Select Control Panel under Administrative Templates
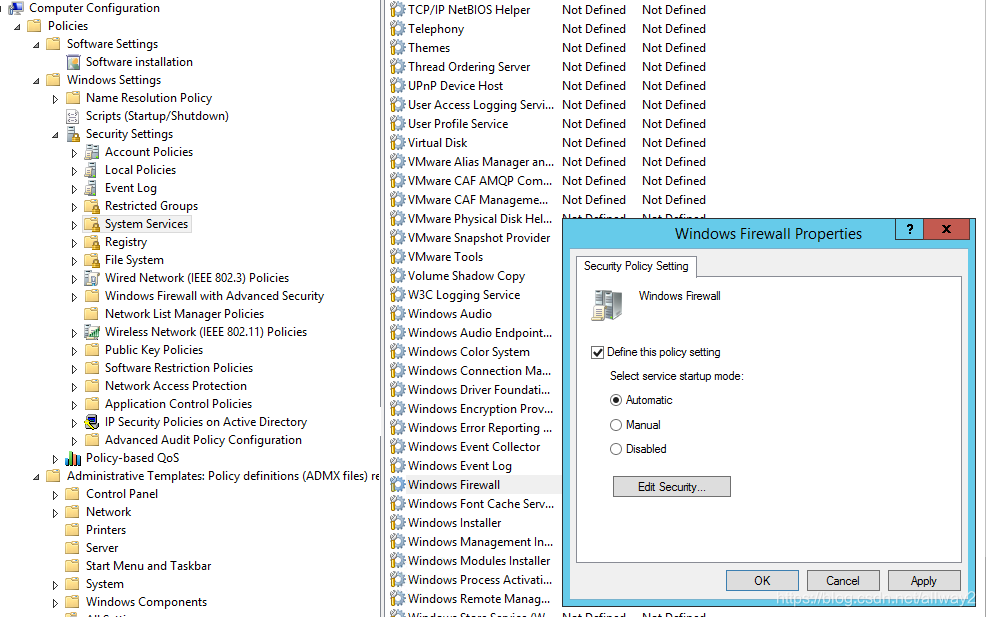The image size is (986, 617). point(122,494)
